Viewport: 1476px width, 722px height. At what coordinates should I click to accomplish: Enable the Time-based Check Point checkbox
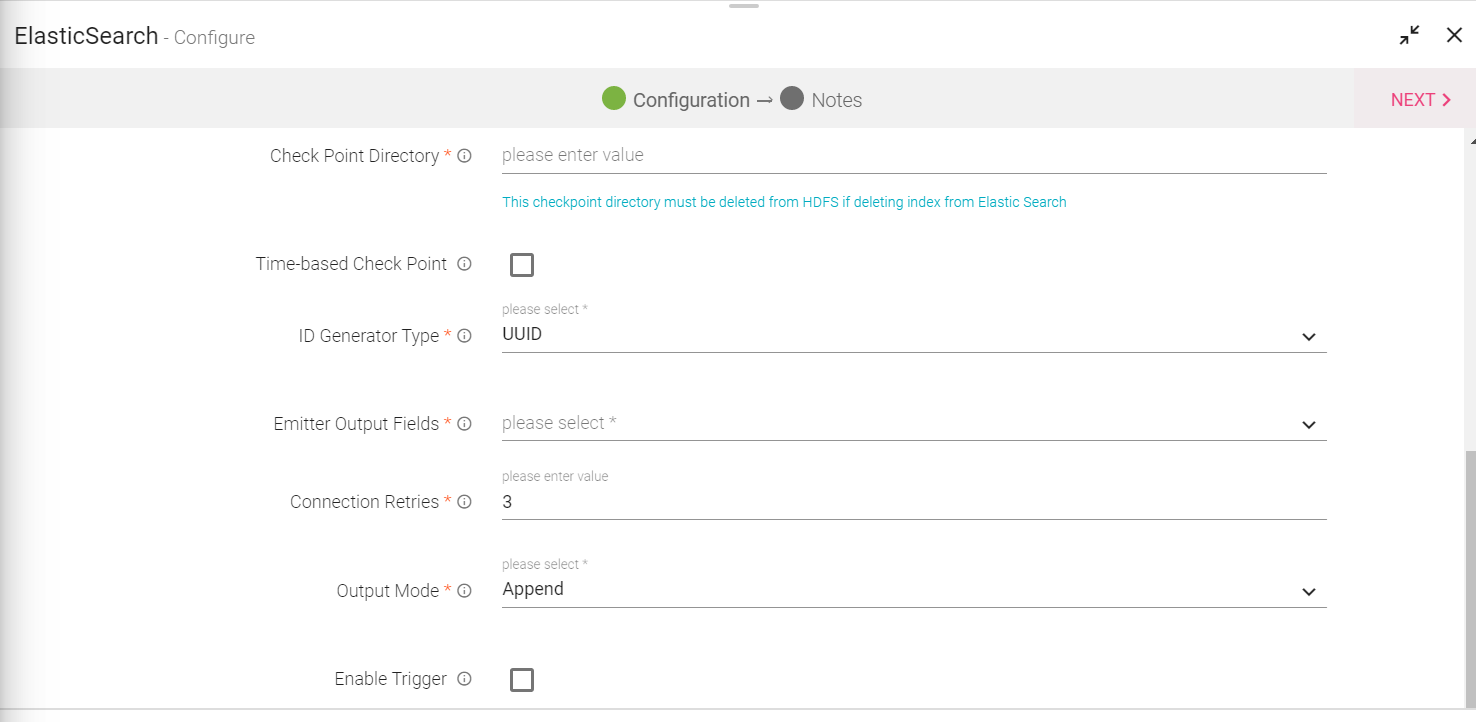pos(522,265)
